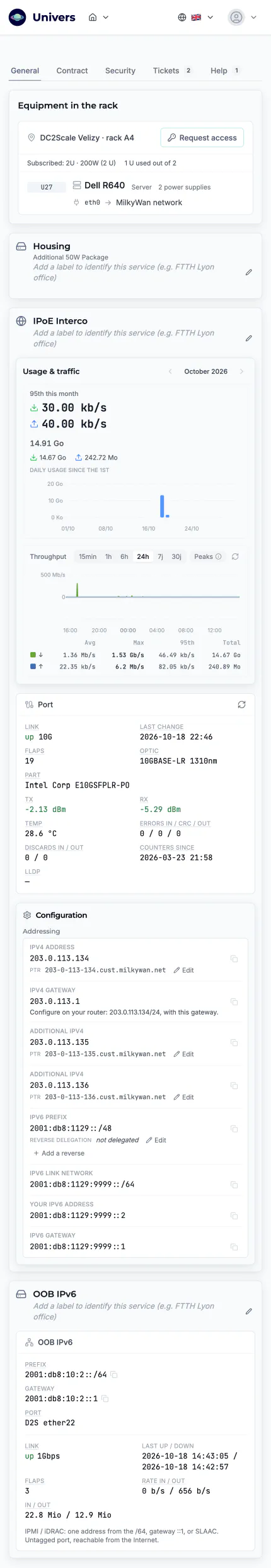Toggle the Peaks option
Viewport: 271px width, 1568px height.
click(x=207, y=556)
